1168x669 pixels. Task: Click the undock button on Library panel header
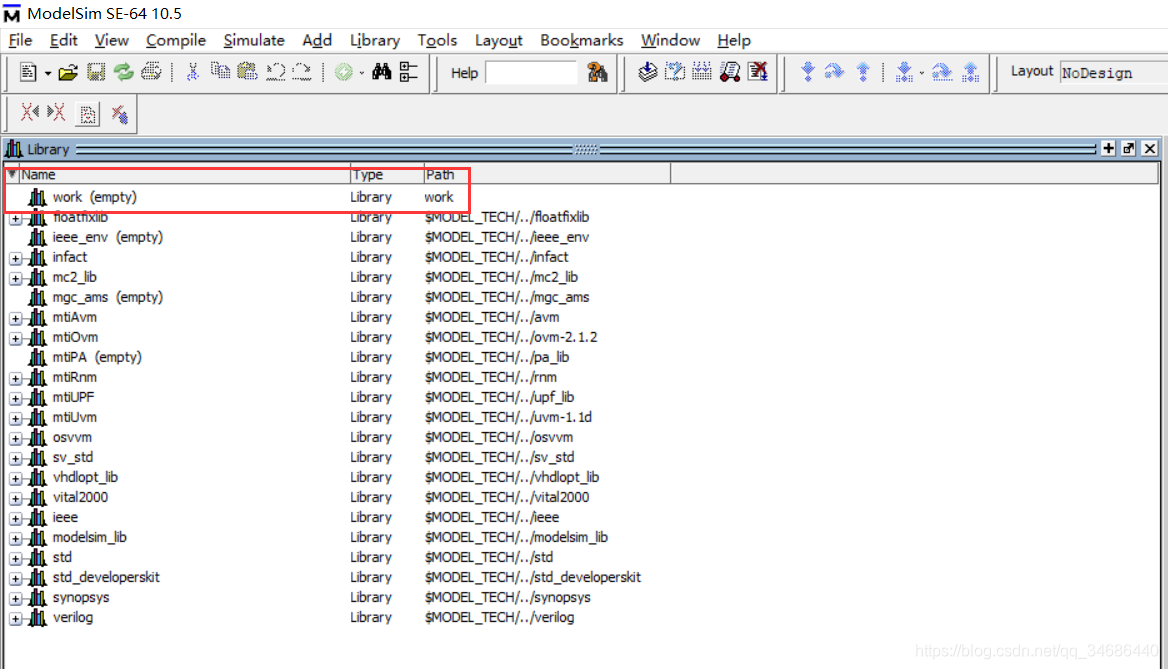[1129, 148]
